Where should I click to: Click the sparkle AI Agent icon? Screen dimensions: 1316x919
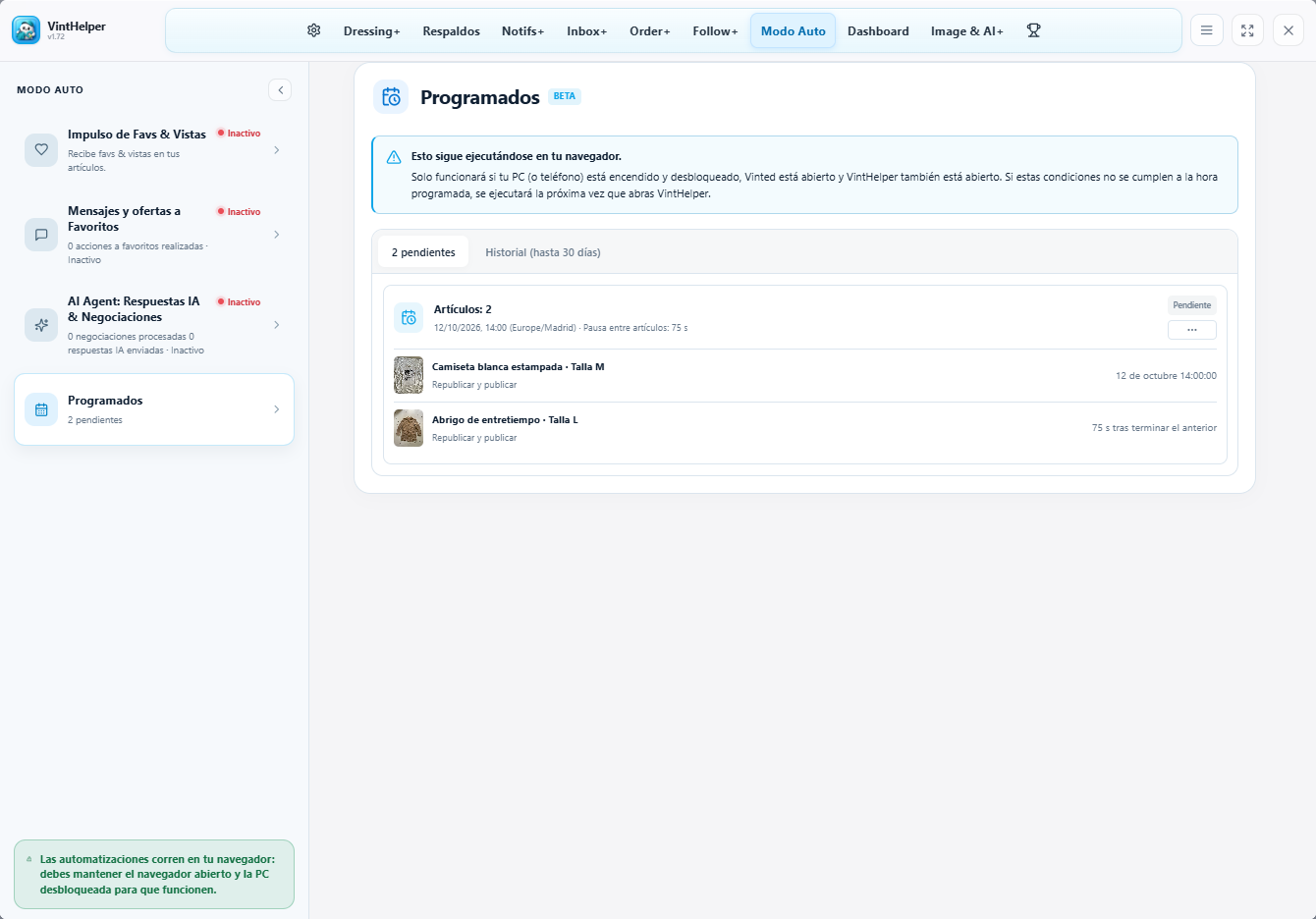tap(41, 325)
